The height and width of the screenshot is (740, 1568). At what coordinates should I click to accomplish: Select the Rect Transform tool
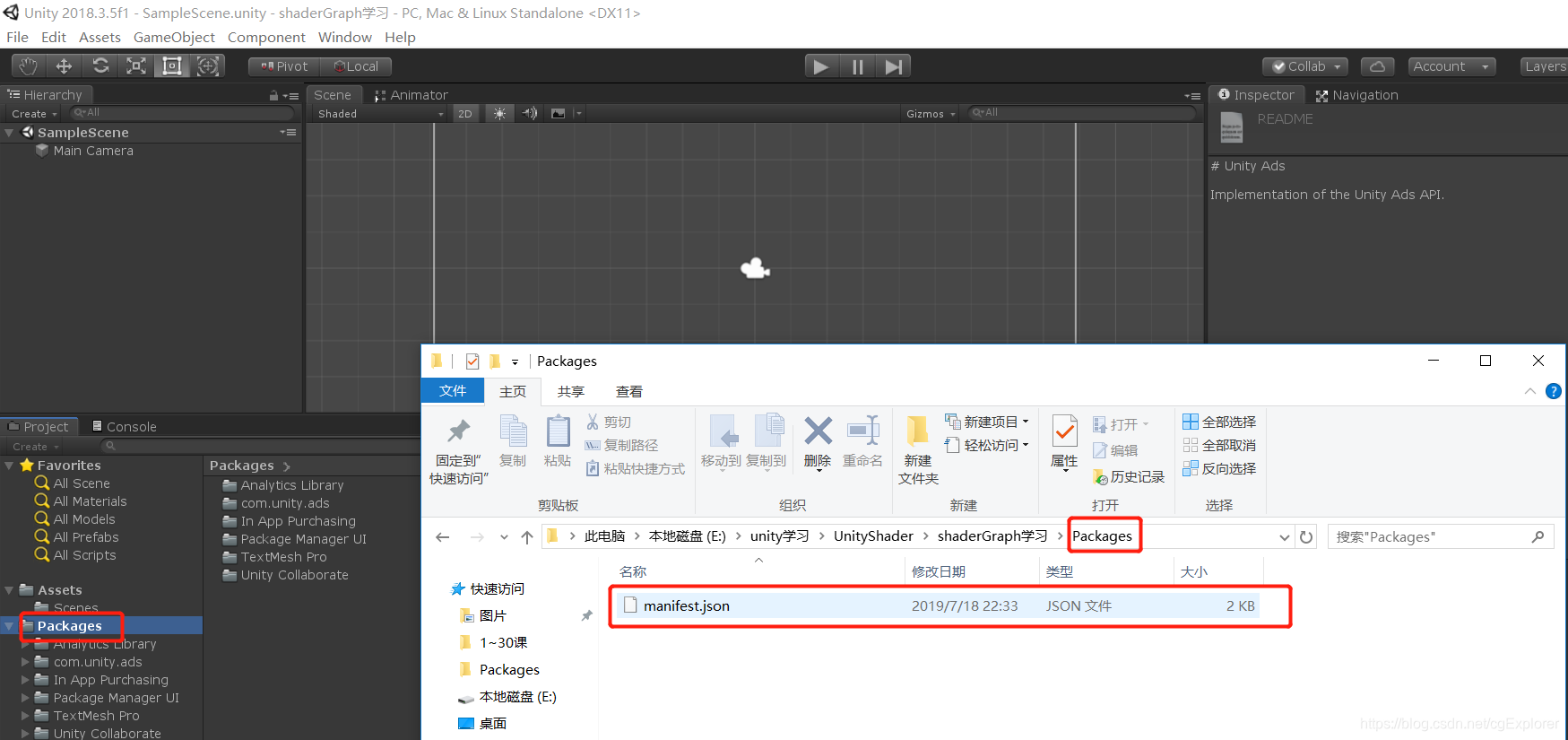172,66
